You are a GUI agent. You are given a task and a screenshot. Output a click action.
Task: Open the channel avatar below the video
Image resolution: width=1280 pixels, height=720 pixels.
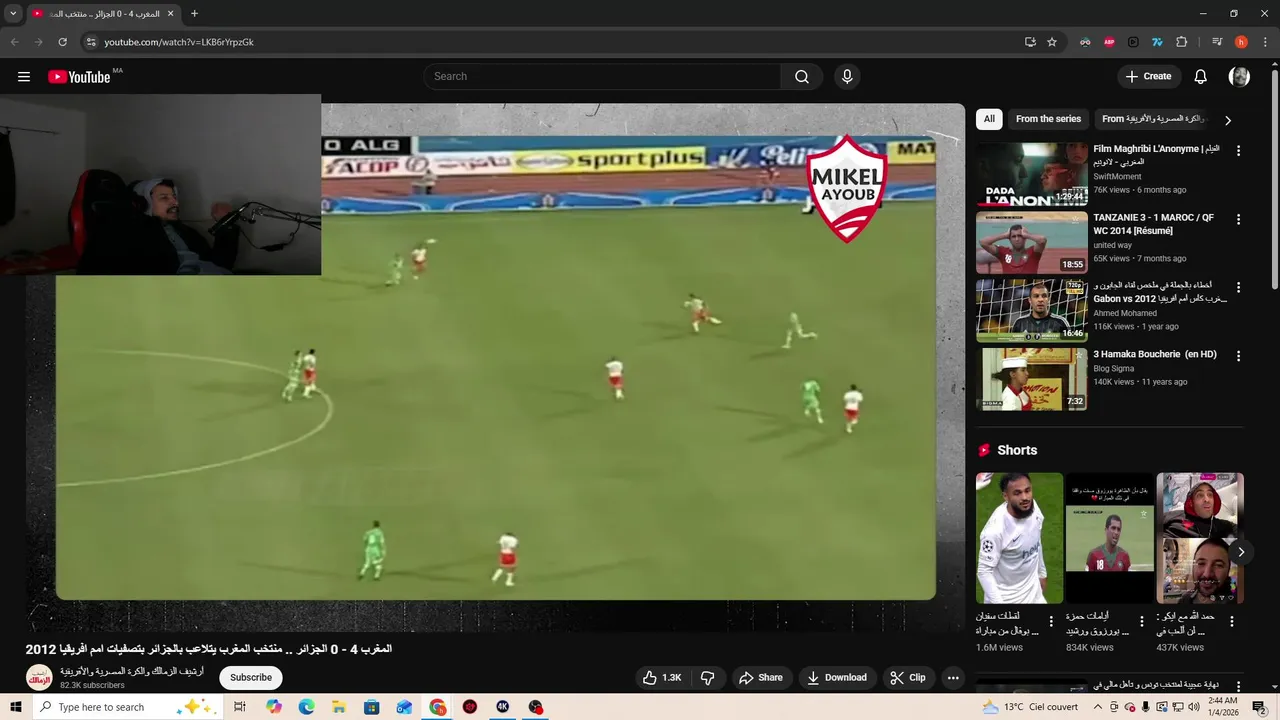point(39,678)
